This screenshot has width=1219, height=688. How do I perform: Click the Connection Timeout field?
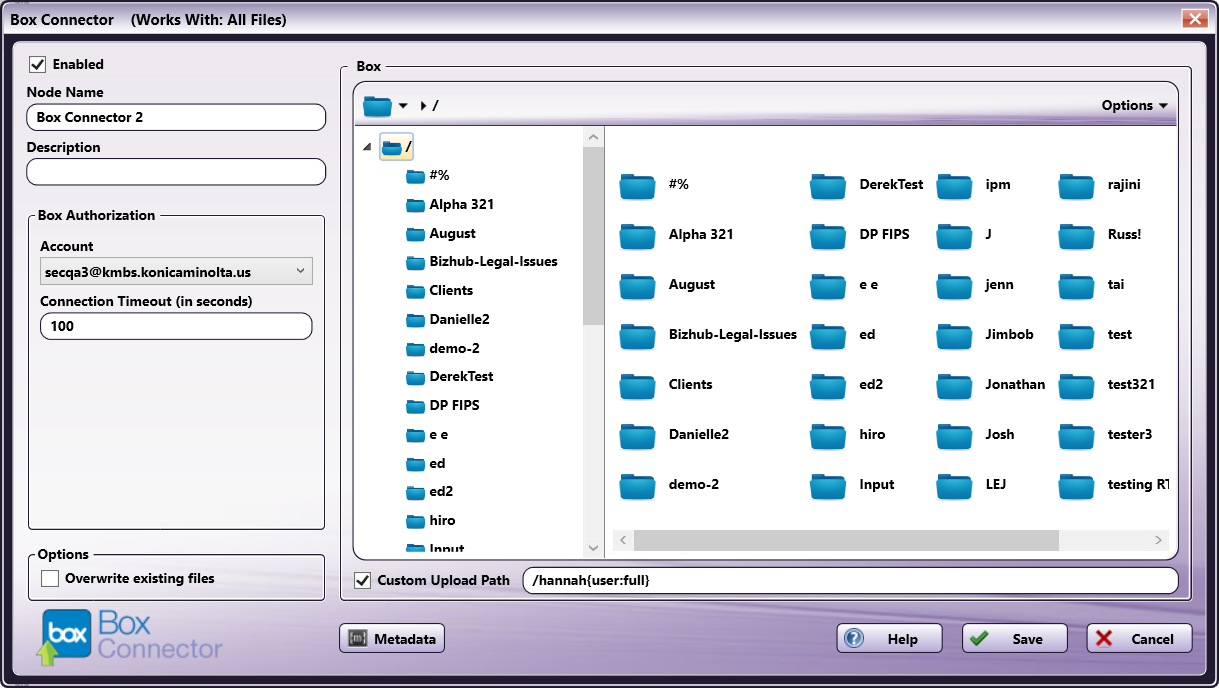tap(176, 326)
